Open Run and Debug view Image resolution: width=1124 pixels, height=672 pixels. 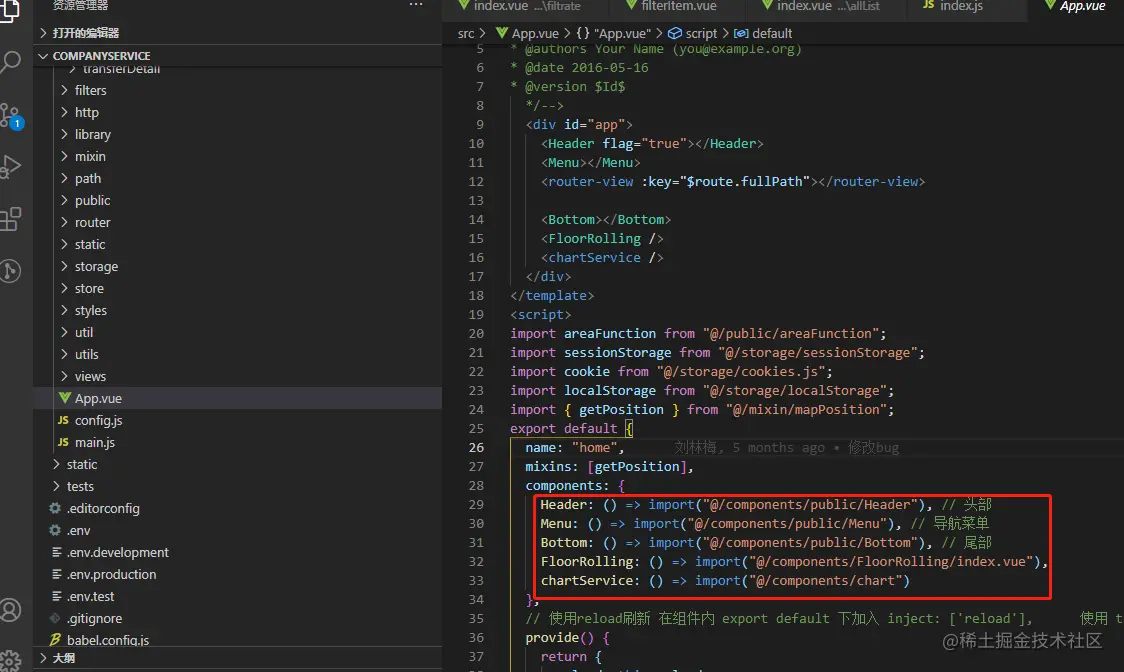click(x=11, y=166)
